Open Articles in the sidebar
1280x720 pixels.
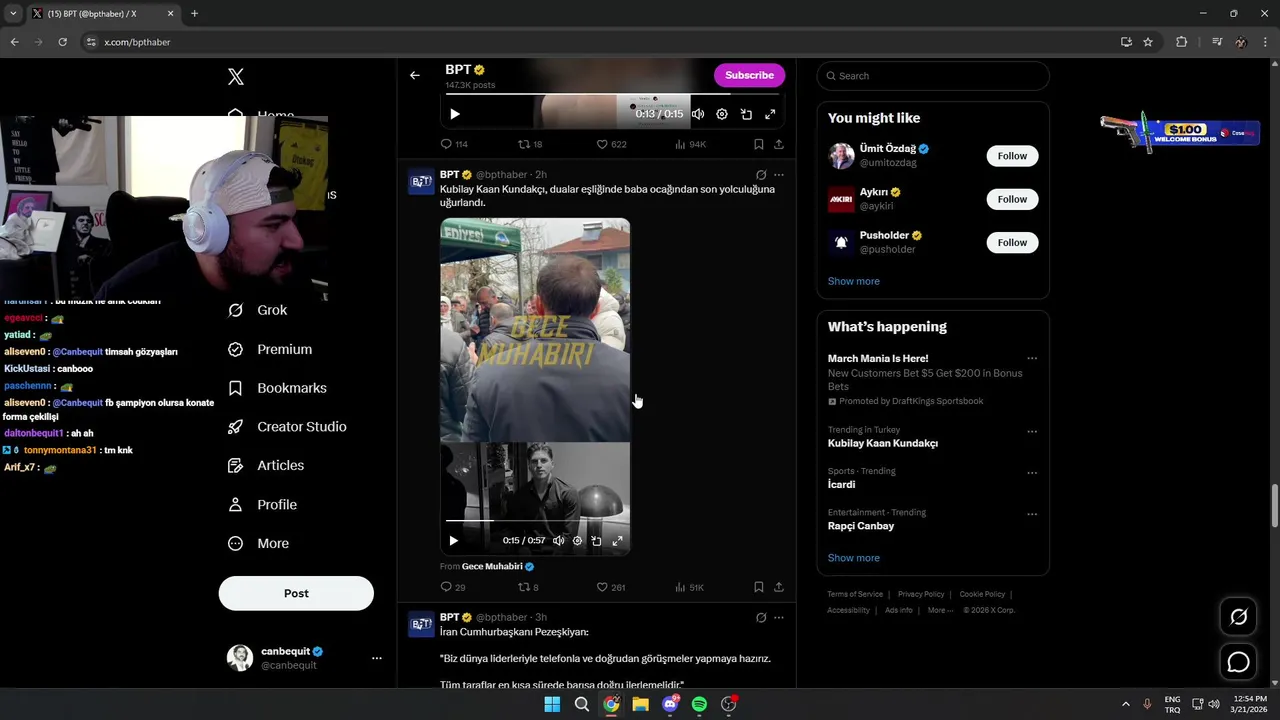pos(266,465)
